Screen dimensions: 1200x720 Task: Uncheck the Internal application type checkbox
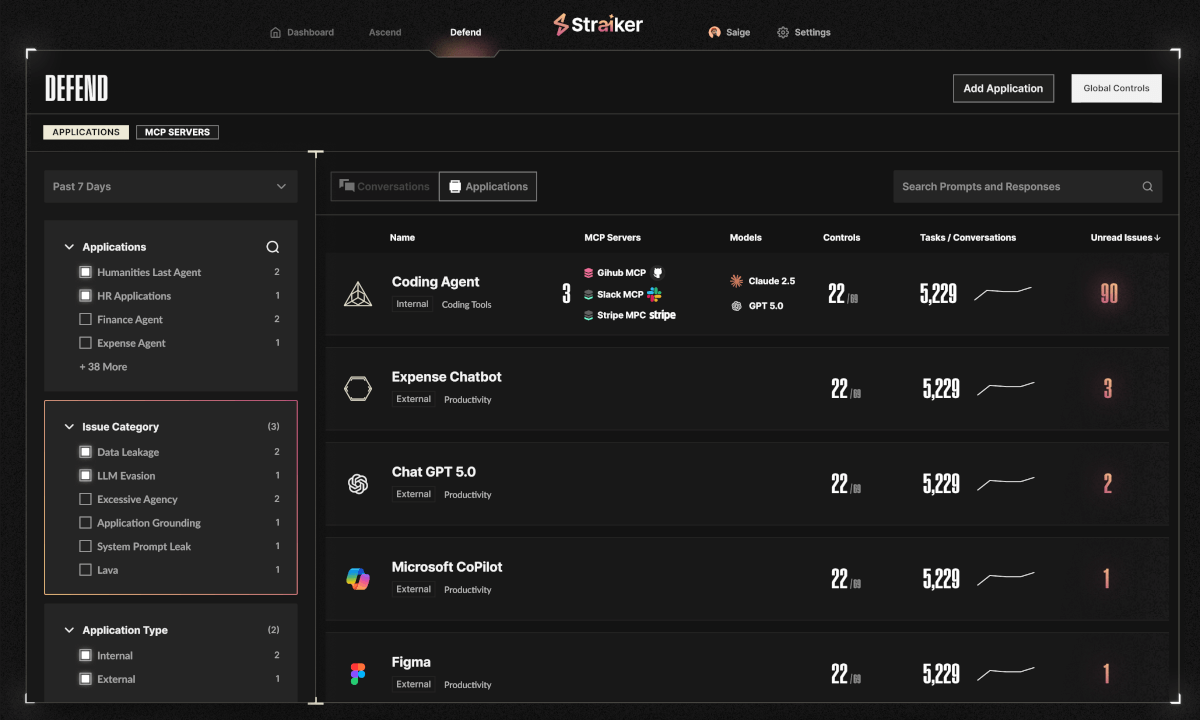click(85, 656)
